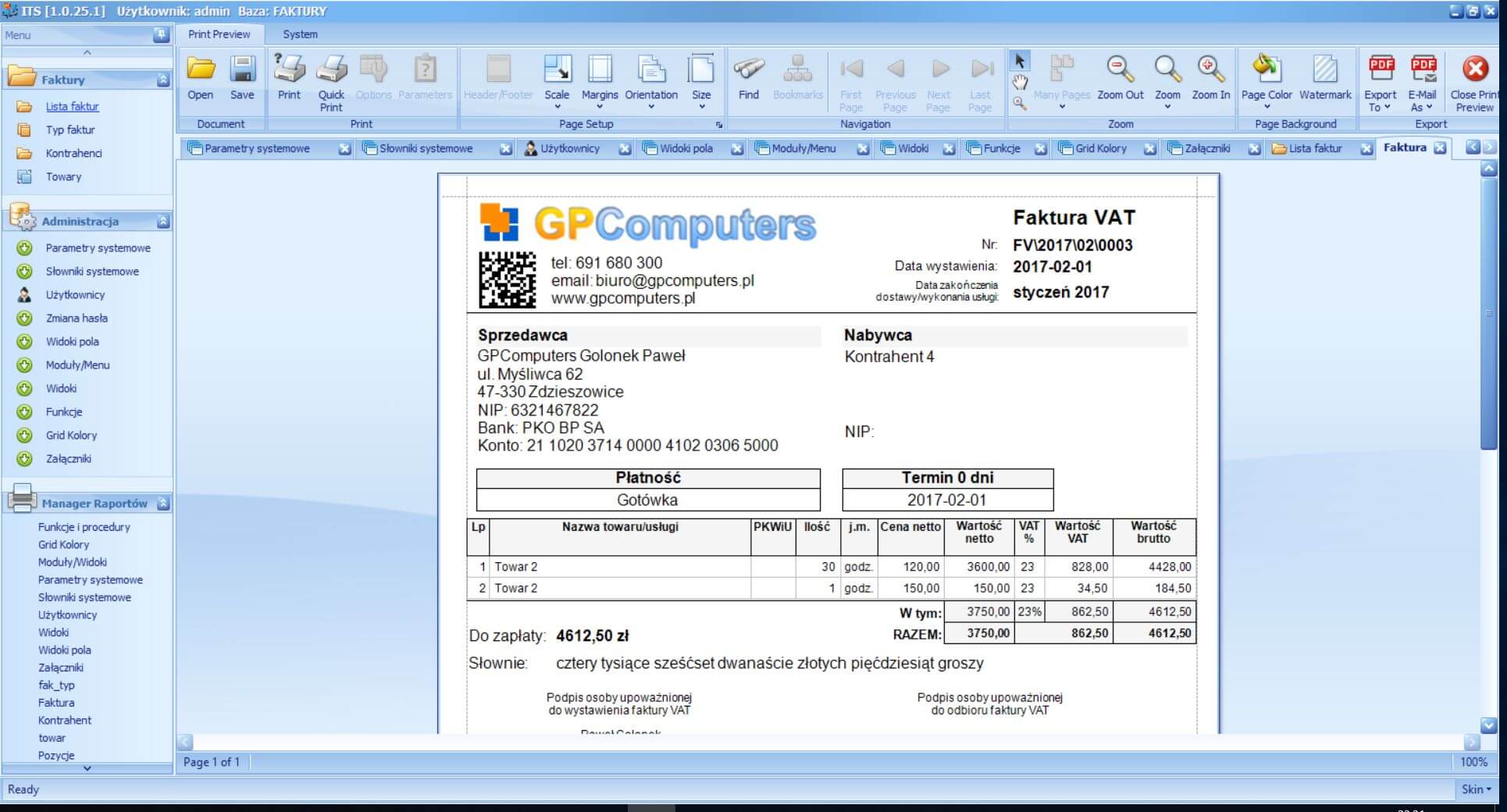Viewport: 1507px width, 812px height.
Task: Click the Quick Print icon
Action: [x=331, y=71]
